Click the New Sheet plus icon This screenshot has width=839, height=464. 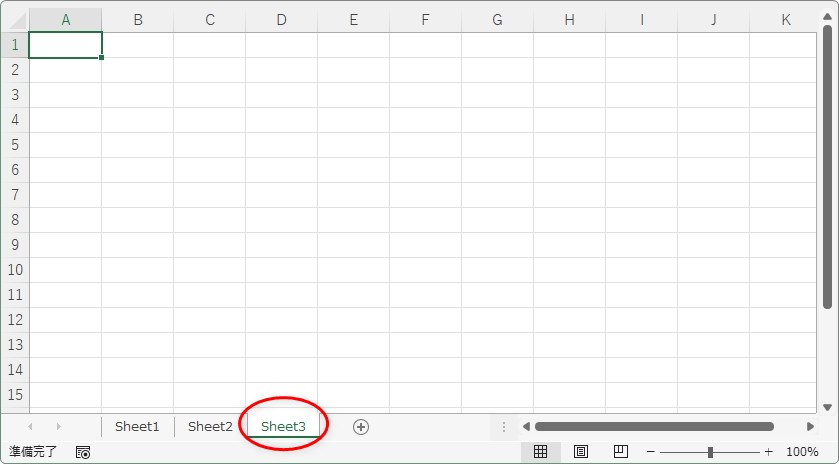[x=361, y=426]
